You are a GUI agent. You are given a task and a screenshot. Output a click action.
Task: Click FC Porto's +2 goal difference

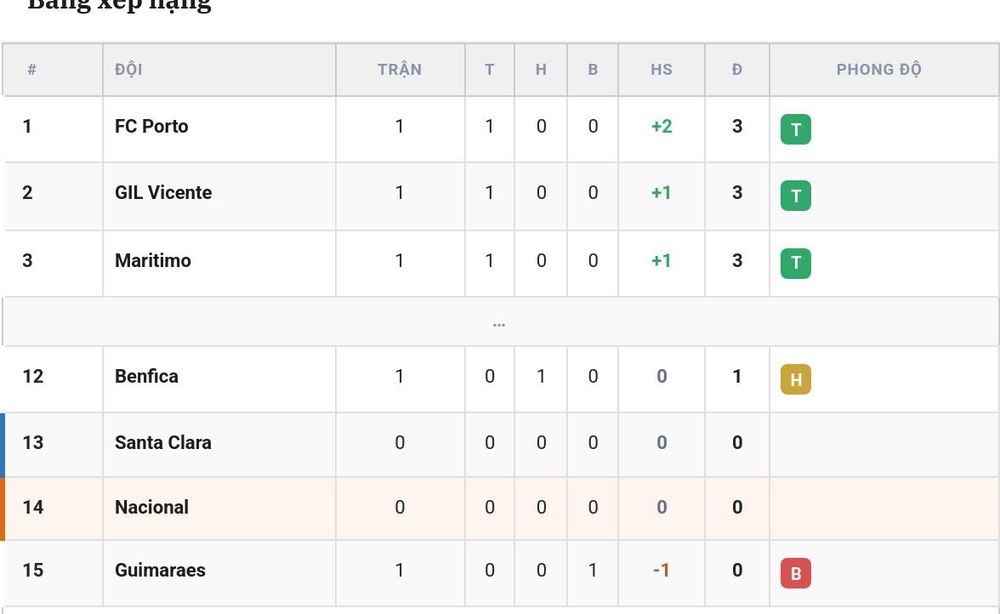tap(661, 126)
